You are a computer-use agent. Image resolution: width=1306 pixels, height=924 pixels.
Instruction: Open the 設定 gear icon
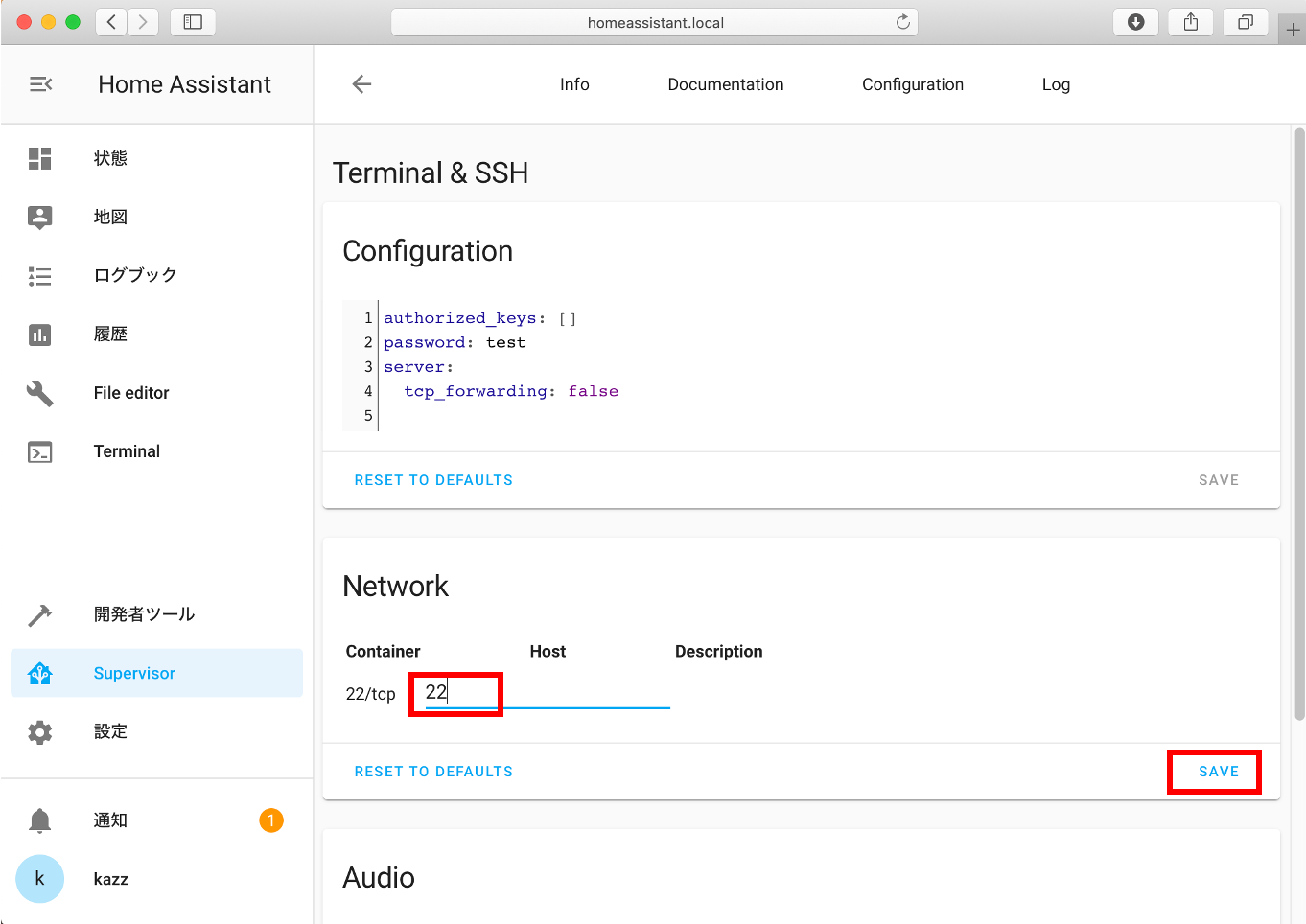coord(39,732)
